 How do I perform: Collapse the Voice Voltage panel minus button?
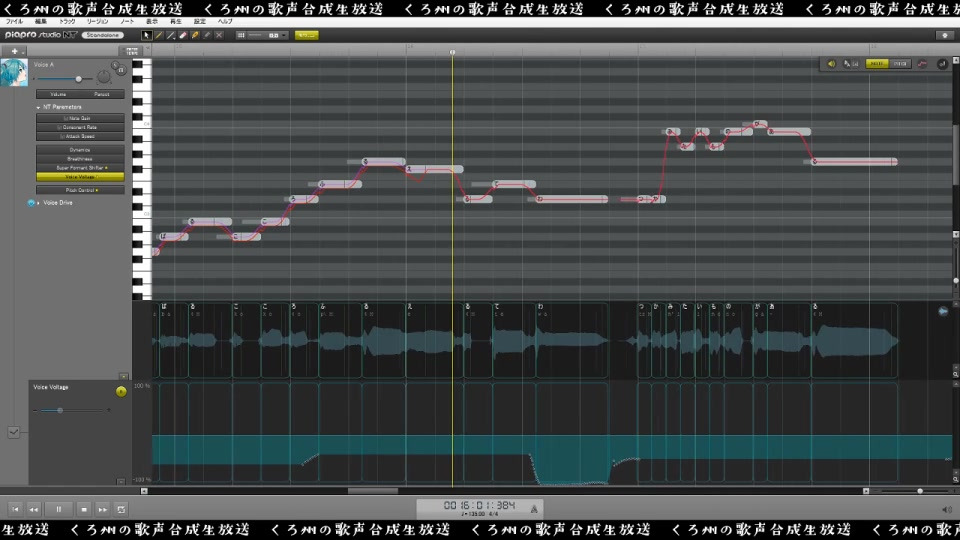pyautogui.click(x=121, y=482)
